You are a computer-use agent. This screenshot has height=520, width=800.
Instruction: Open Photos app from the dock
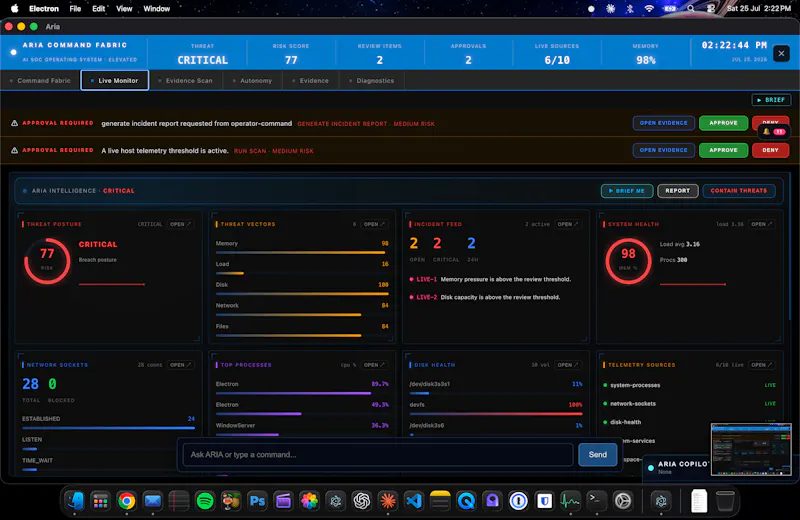click(x=309, y=501)
